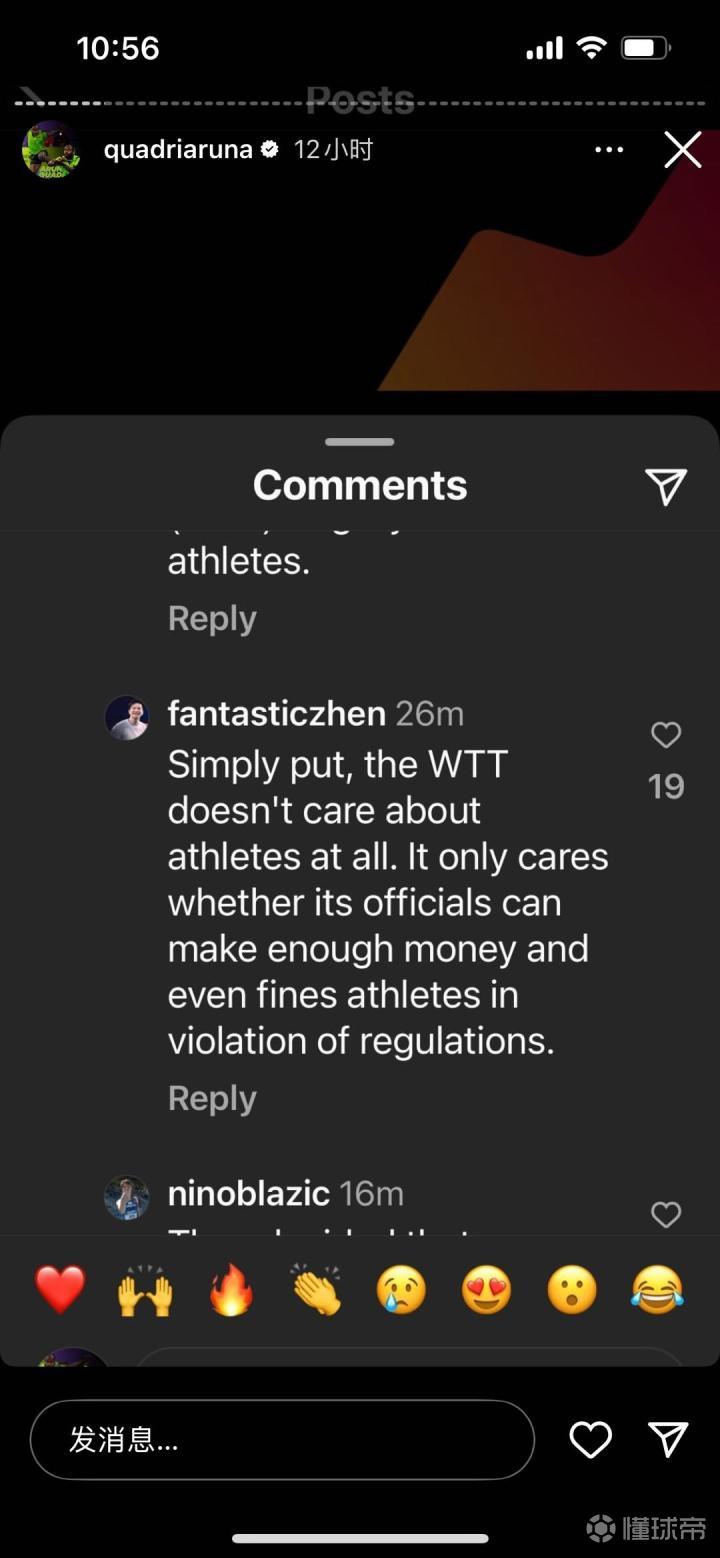Viewport: 720px width, 1558px height.
Task: Close the story with the X
Action: (x=683, y=150)
